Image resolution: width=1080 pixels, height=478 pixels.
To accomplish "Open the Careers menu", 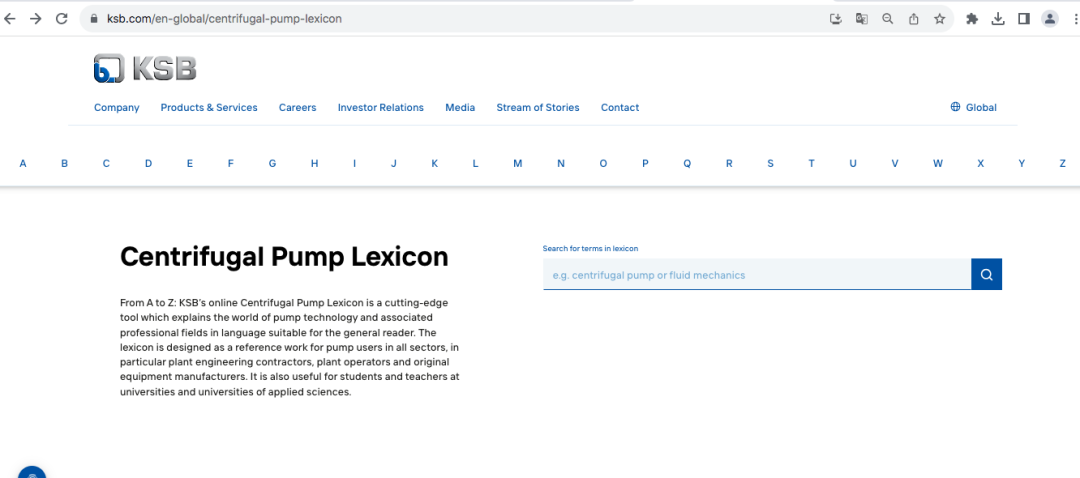I will tap(298, 107).
